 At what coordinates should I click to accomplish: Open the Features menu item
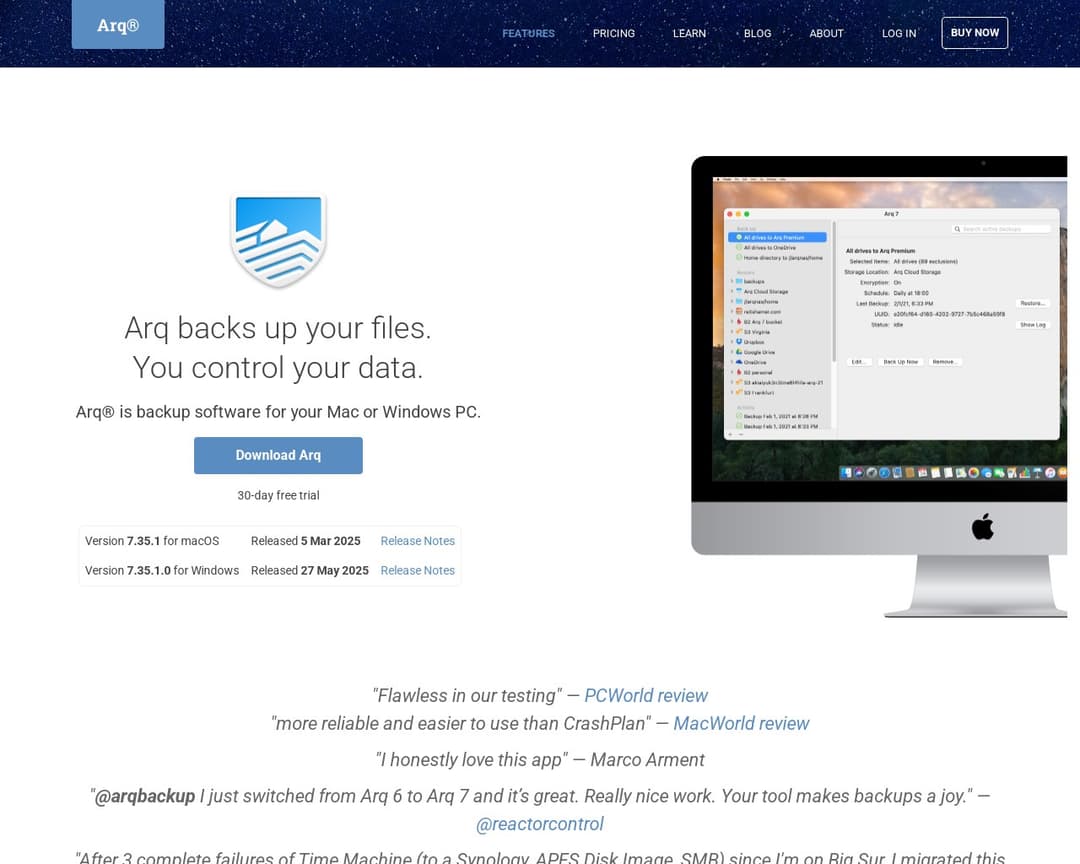tap(528, 33)
